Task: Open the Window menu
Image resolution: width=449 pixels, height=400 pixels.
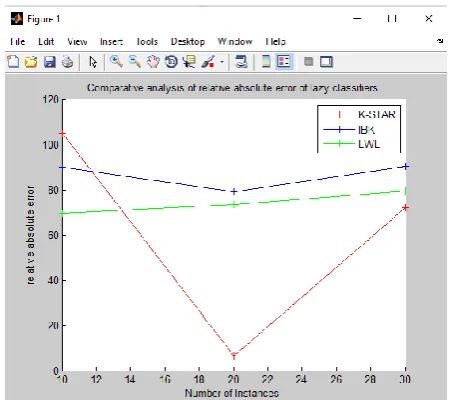Action: tap(235, 42)
